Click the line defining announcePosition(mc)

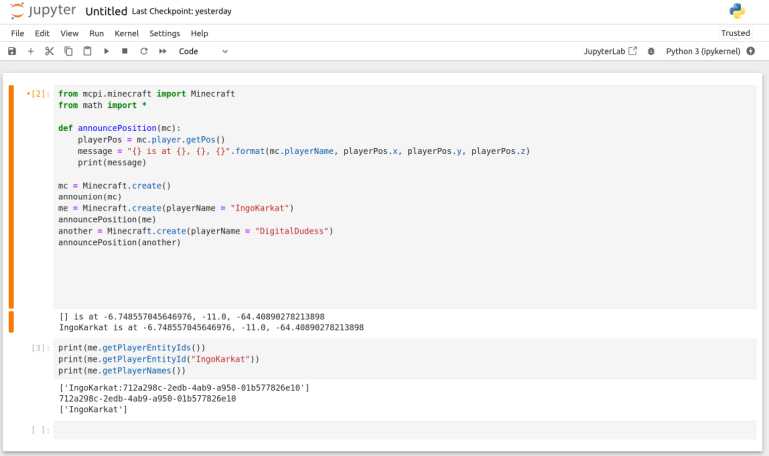(119, 128)
